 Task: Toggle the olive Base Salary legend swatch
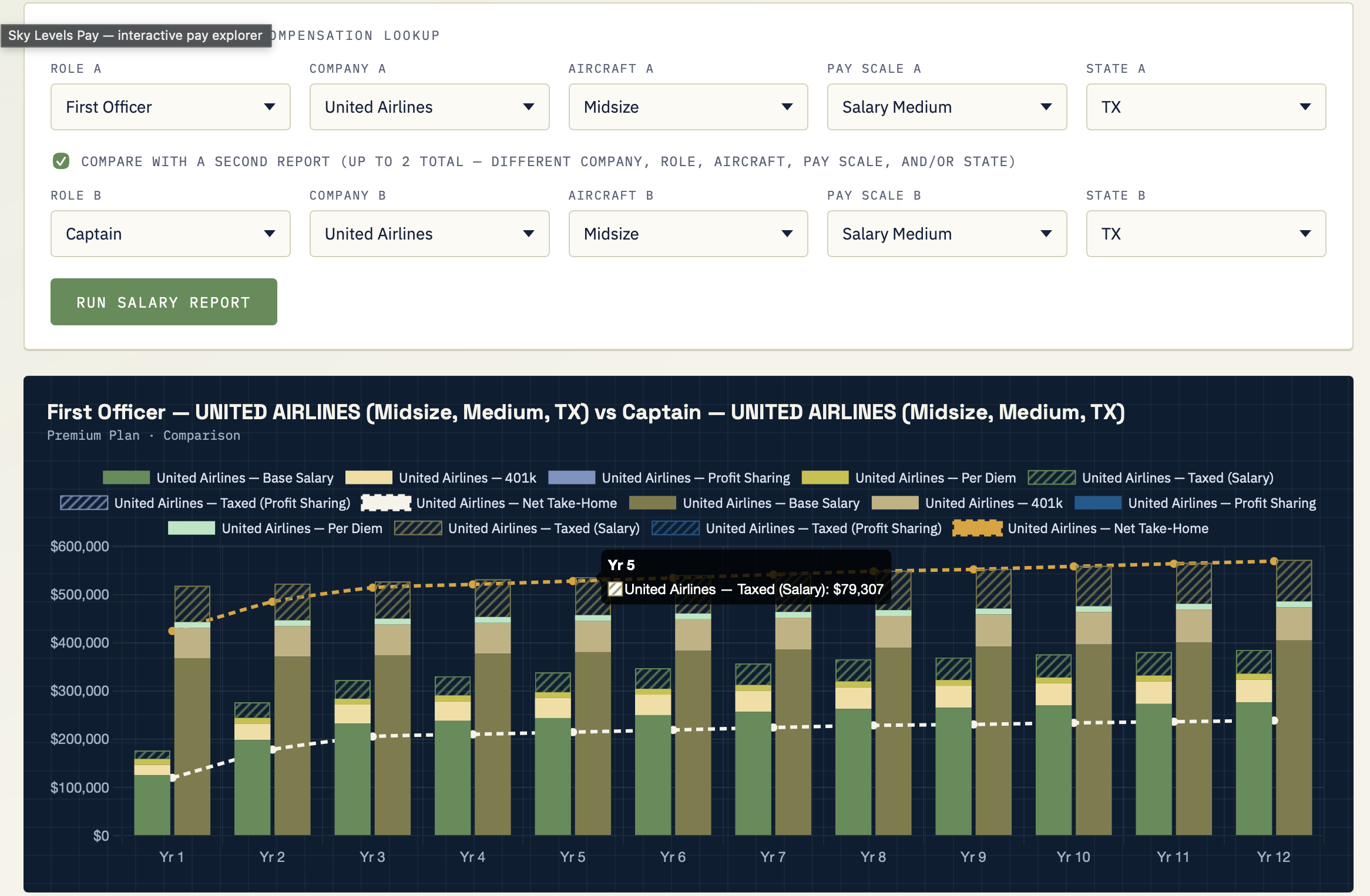pos(653,503)
